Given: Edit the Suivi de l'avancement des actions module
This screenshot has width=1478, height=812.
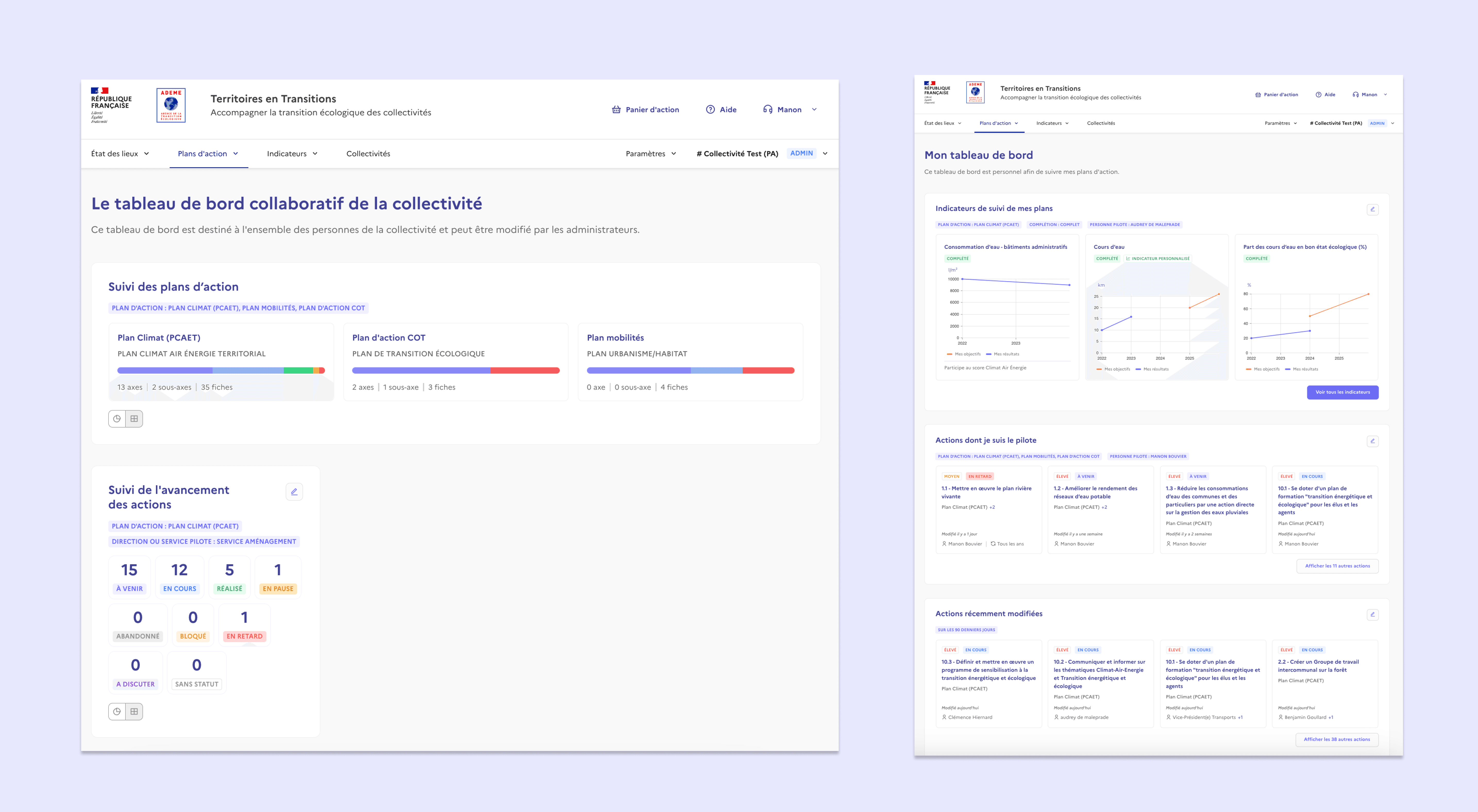Looking at the screenshot, I should 294,491.
